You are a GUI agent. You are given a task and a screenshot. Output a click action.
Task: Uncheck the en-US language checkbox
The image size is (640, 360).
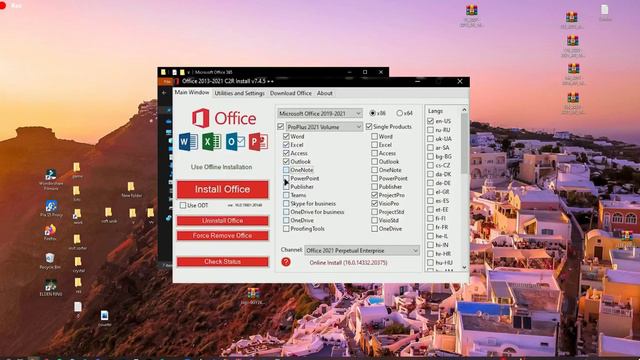click(430, 121)
